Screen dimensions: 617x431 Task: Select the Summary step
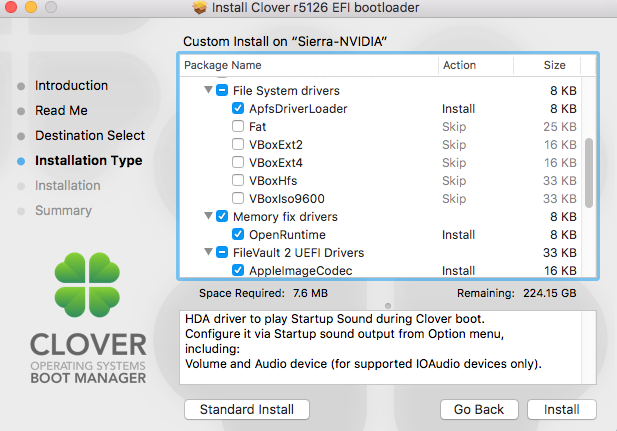[x=63, y=211]
